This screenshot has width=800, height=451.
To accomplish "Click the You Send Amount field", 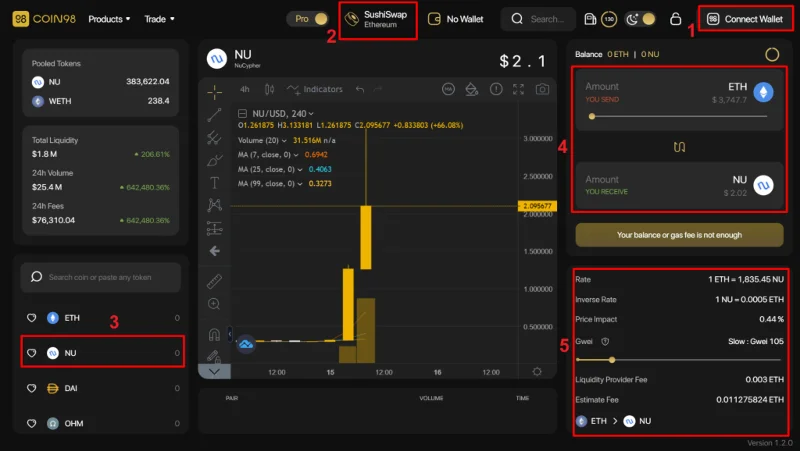I will click(602, 87).
